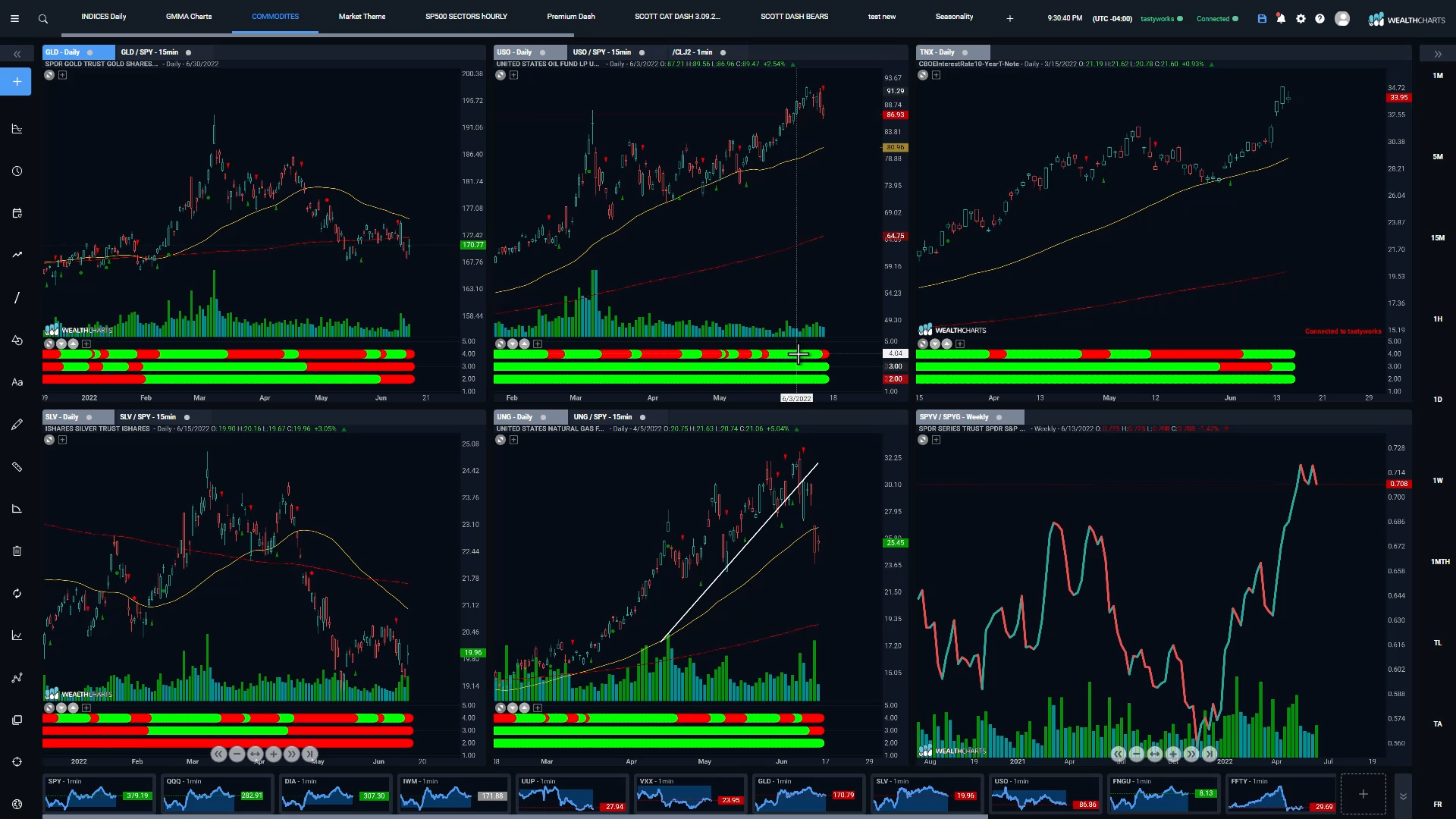Click the tastyworks connection status
The width and height of the screenshot is (1456, 819).
pos(1161,19)
